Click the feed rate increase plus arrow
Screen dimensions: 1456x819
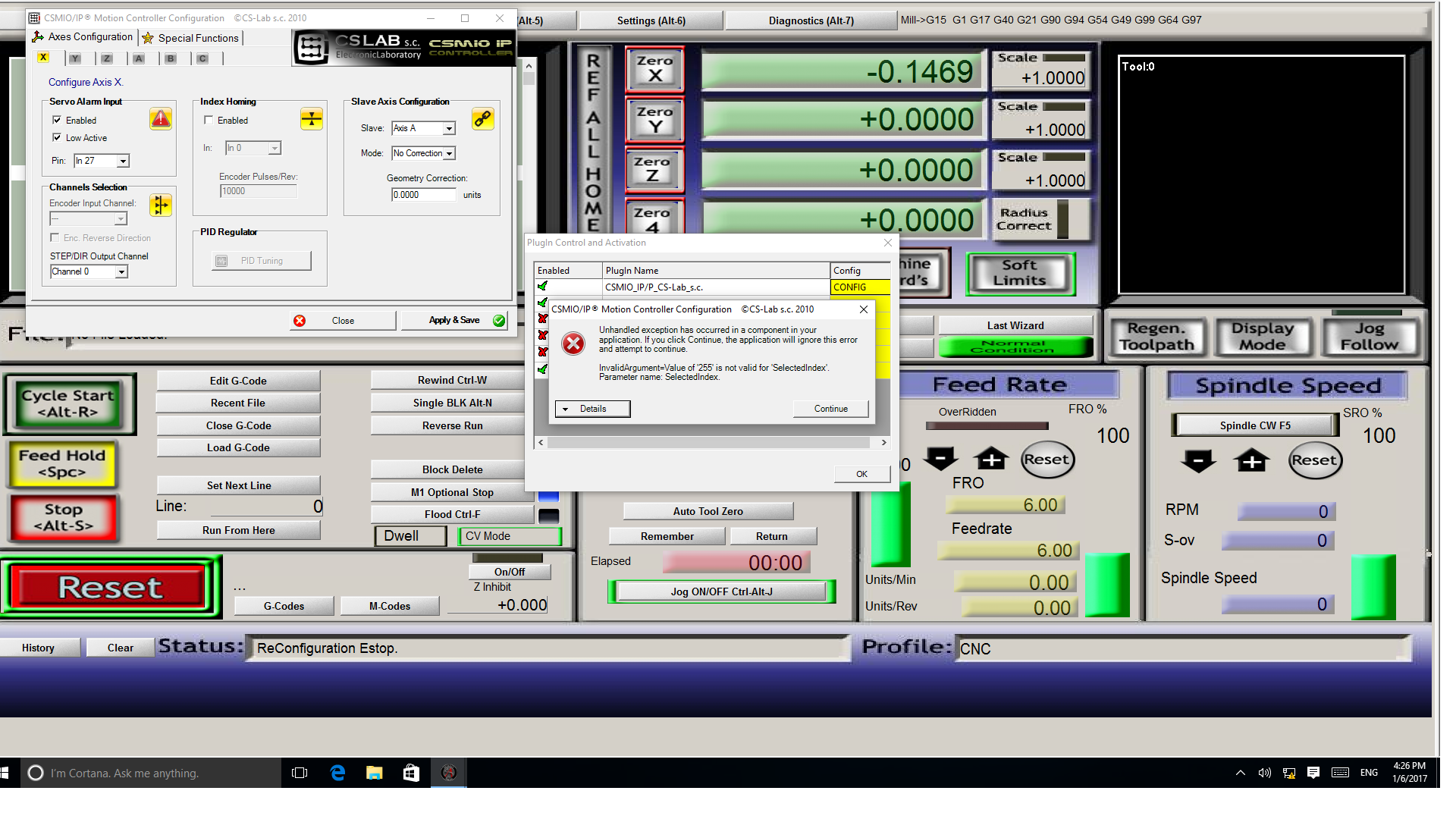point(991,459)
